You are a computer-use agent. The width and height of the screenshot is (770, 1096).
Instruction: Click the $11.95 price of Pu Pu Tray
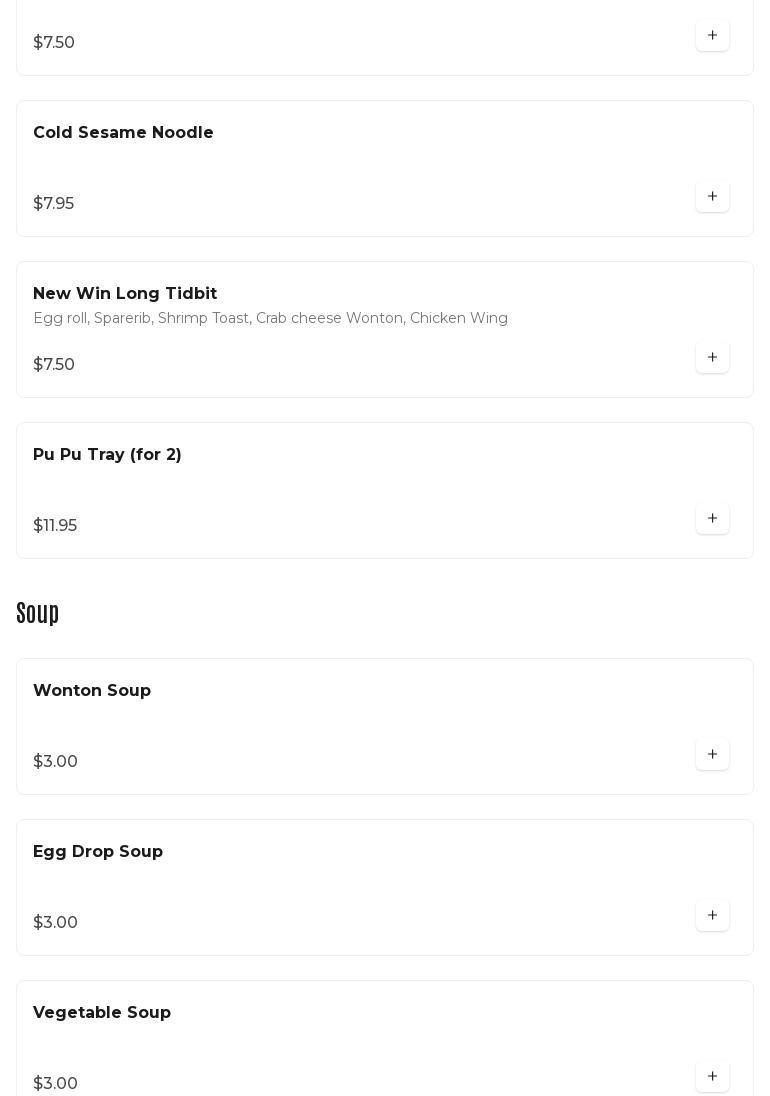click(x=55, y=525)
